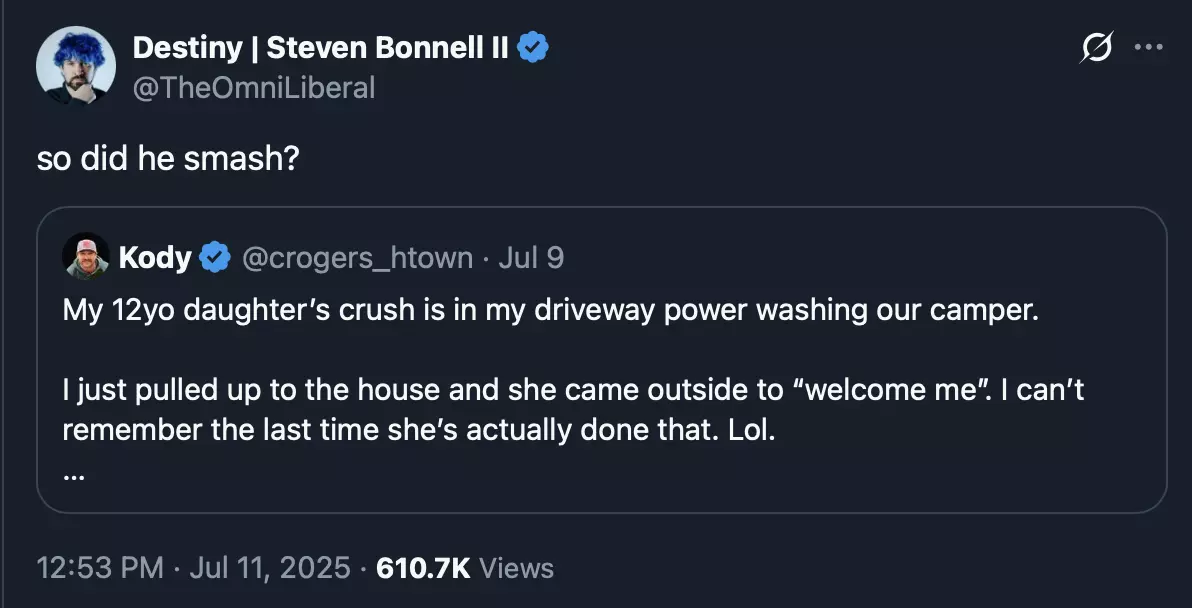Click Kody's blue verified checkmark

click(x=215, y=258)
